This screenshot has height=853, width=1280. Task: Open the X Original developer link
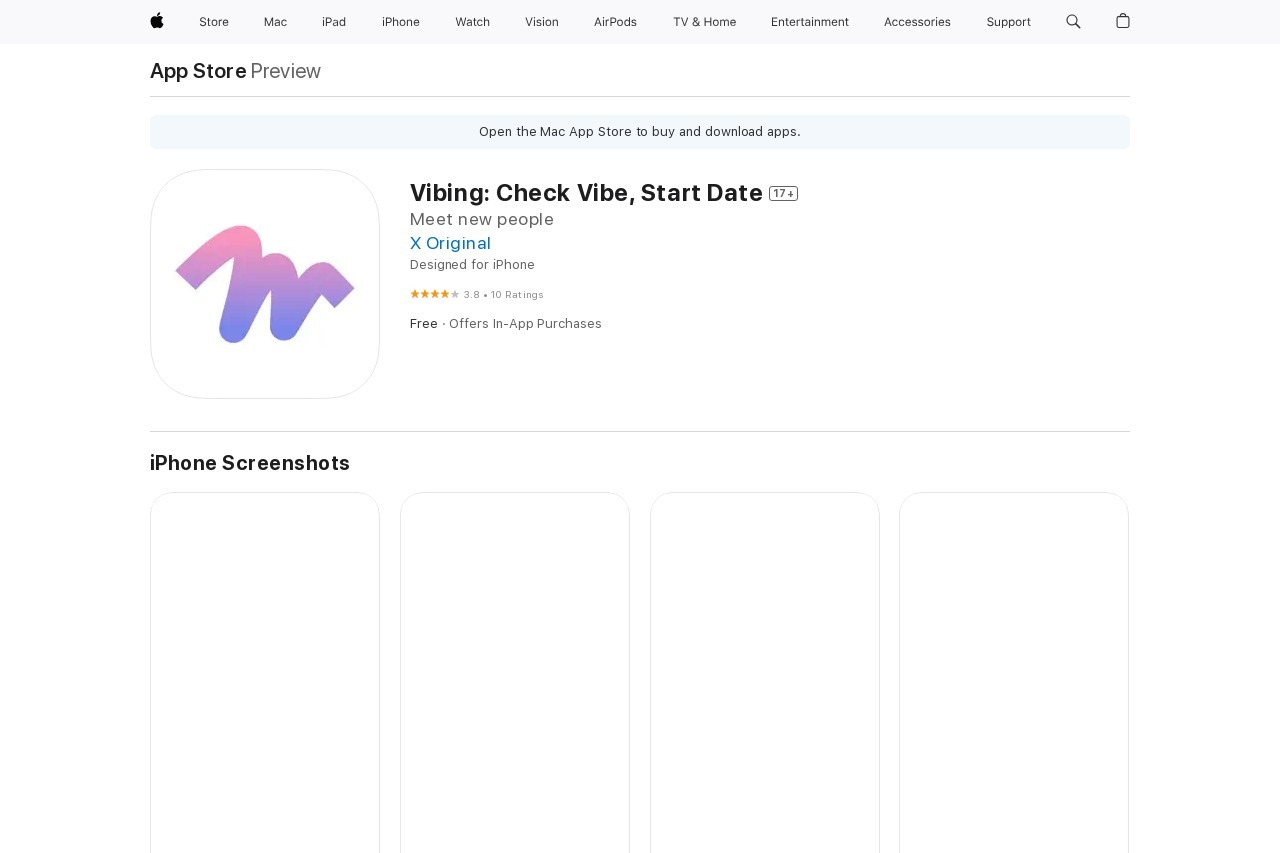450,243
